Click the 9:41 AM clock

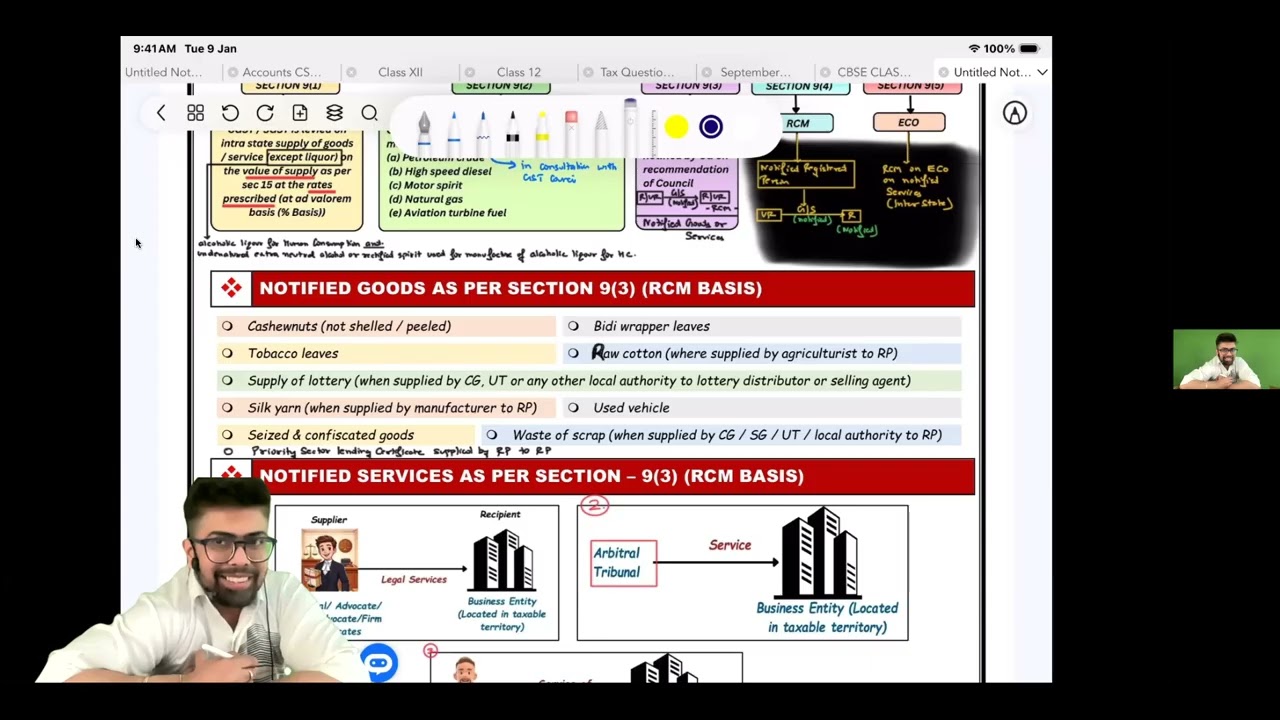[x=154, y=48]
